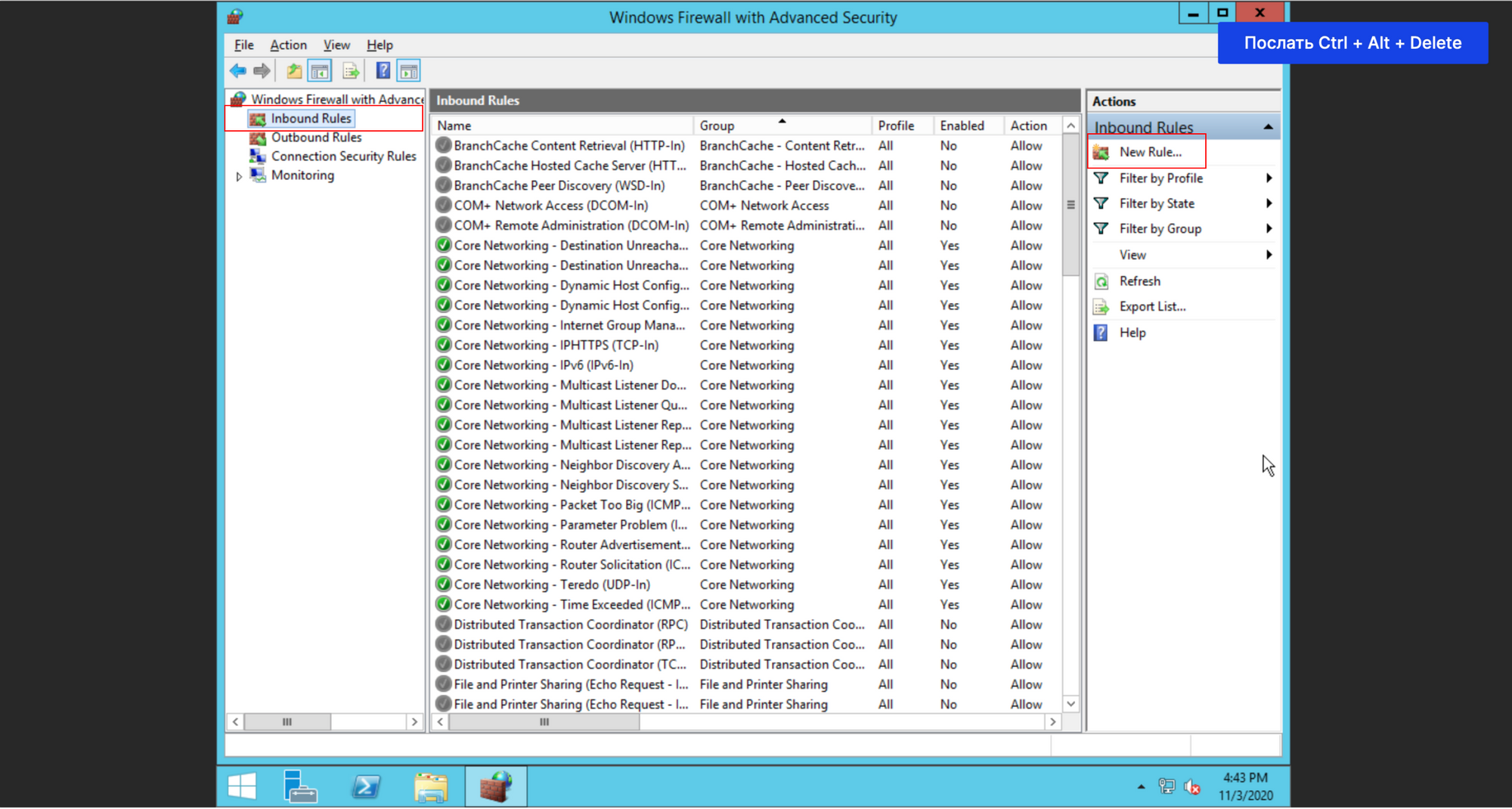
Task: Create a New Rule from Actions
Action: [x=1150, y=152]
